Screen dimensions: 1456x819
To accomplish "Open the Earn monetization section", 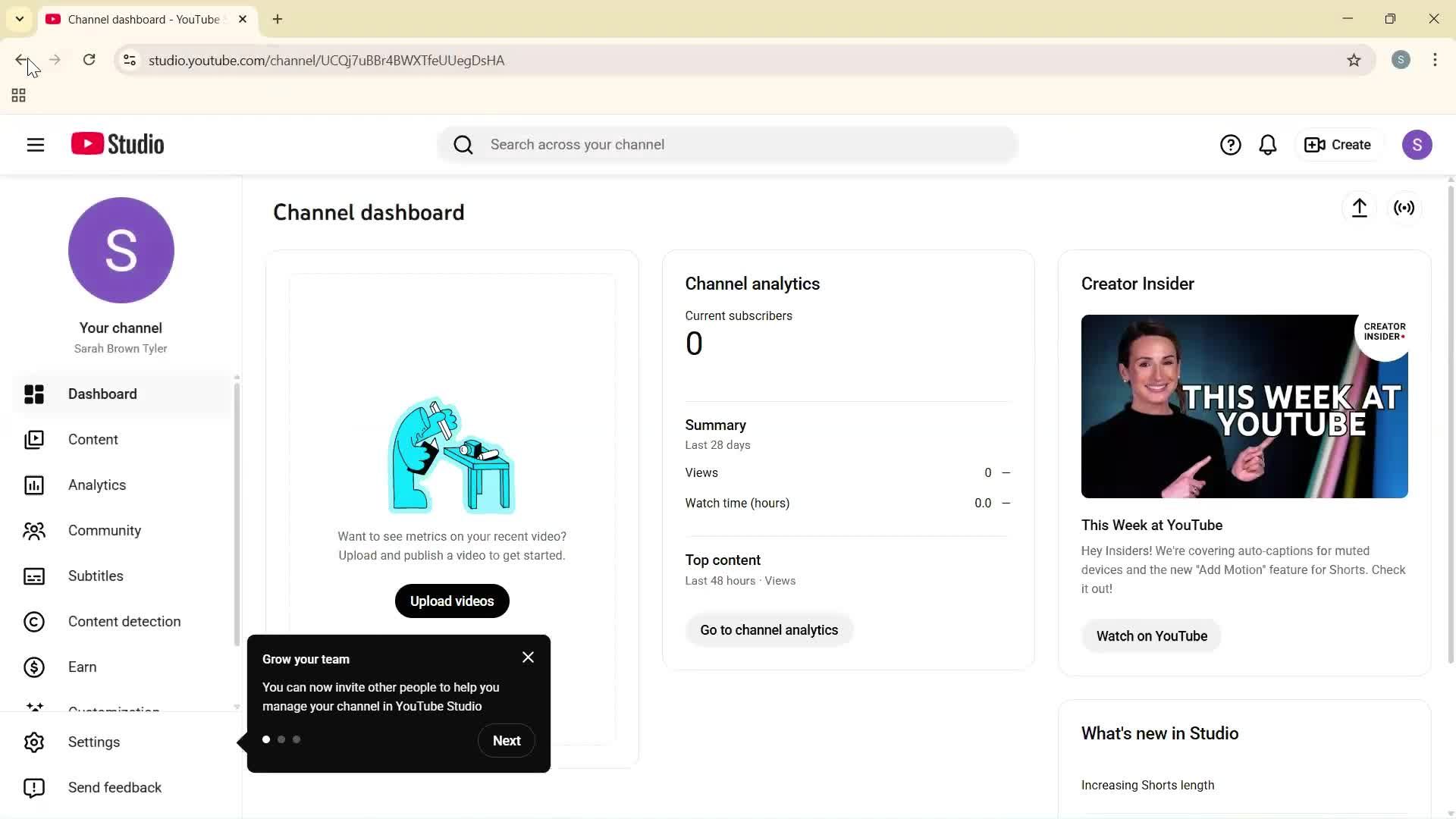I will [x=82, y=667].
